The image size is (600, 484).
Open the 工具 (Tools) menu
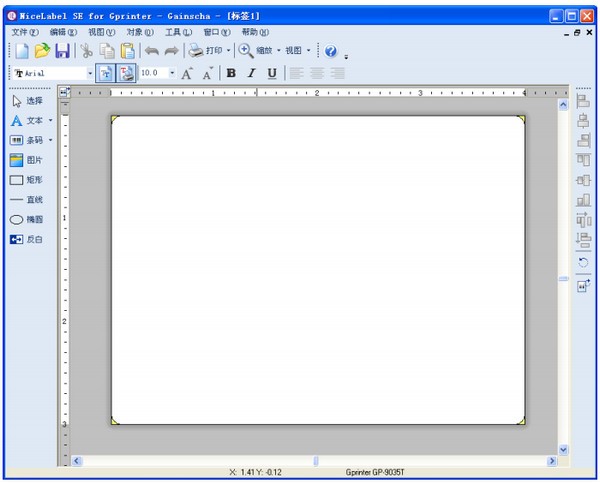pos(178,32)
